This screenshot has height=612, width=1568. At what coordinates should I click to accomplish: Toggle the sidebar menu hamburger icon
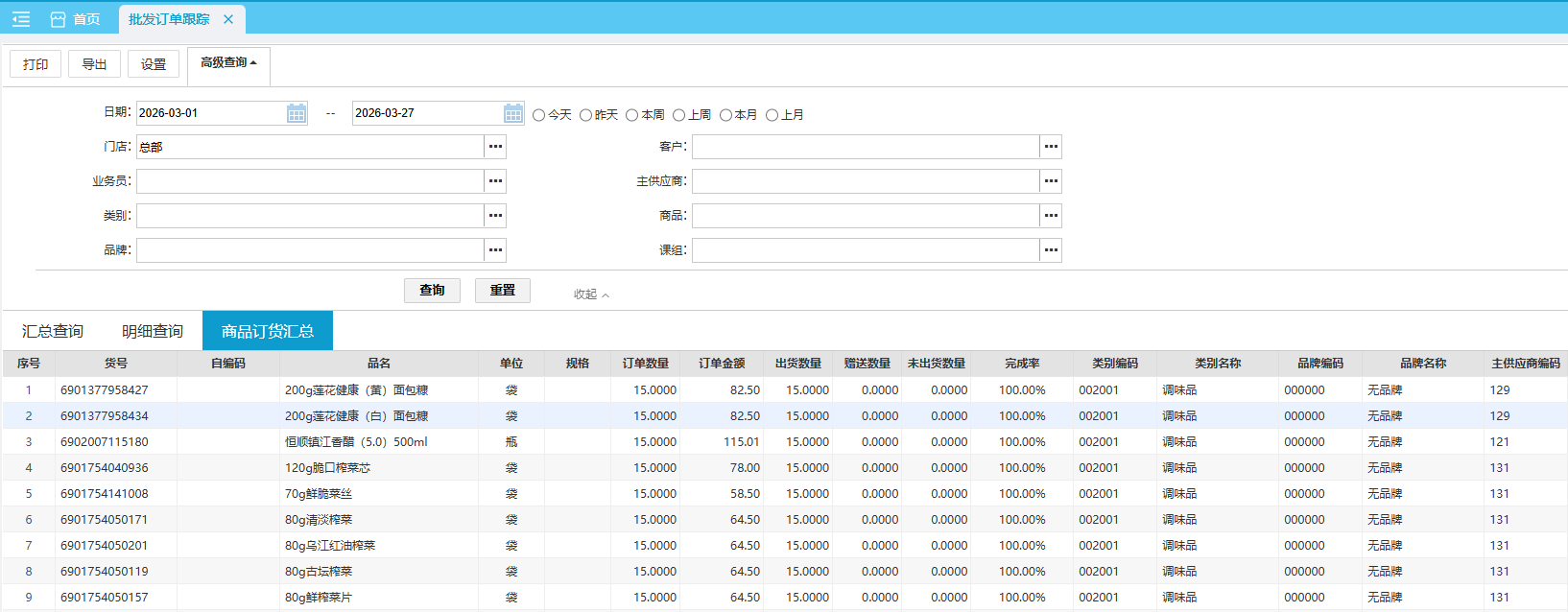(x=21, y=19)
